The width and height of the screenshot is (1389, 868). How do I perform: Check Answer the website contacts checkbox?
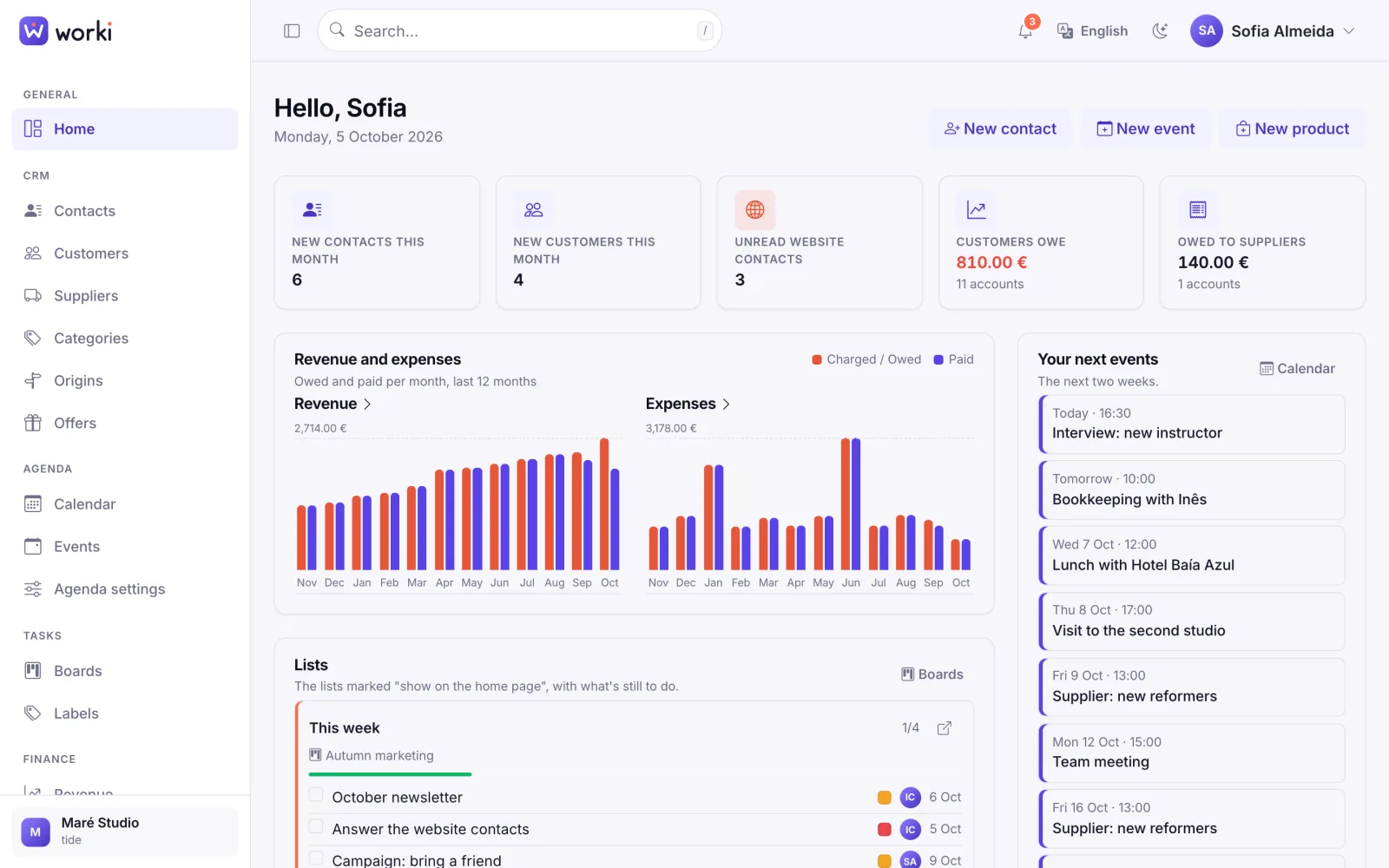[x=316, y=827]
